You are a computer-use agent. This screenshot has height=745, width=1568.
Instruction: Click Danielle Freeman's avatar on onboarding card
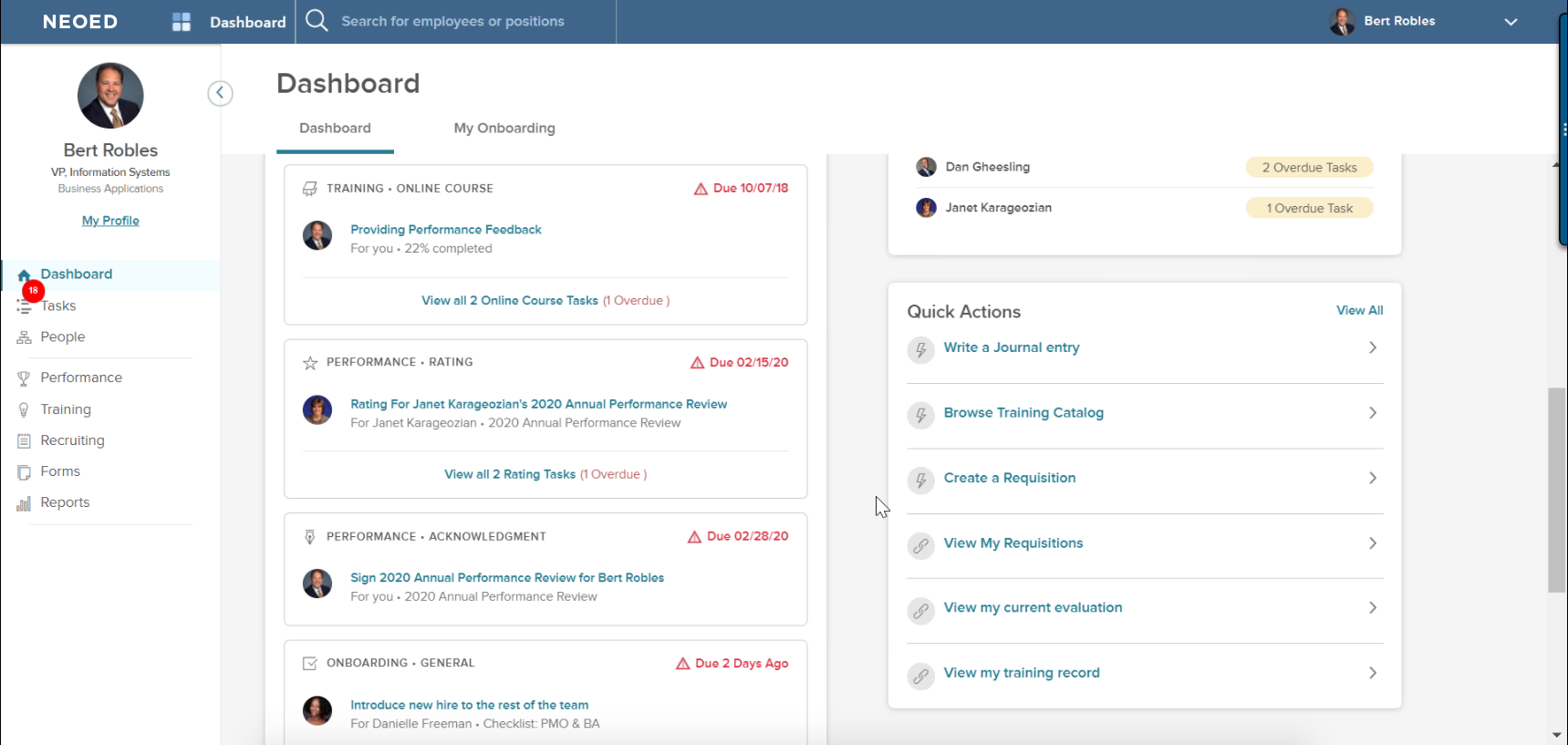(317, 710)
